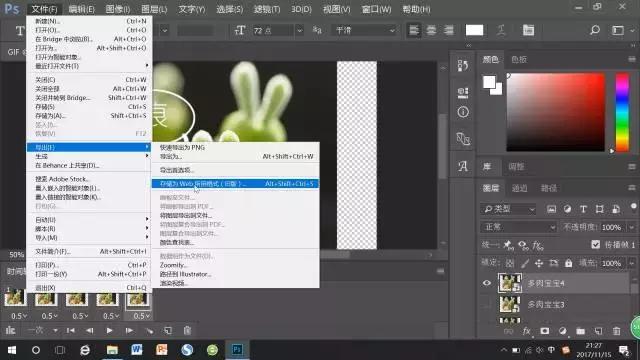
Task: Open Word from Windows taskbar
Action: [136, 350]
